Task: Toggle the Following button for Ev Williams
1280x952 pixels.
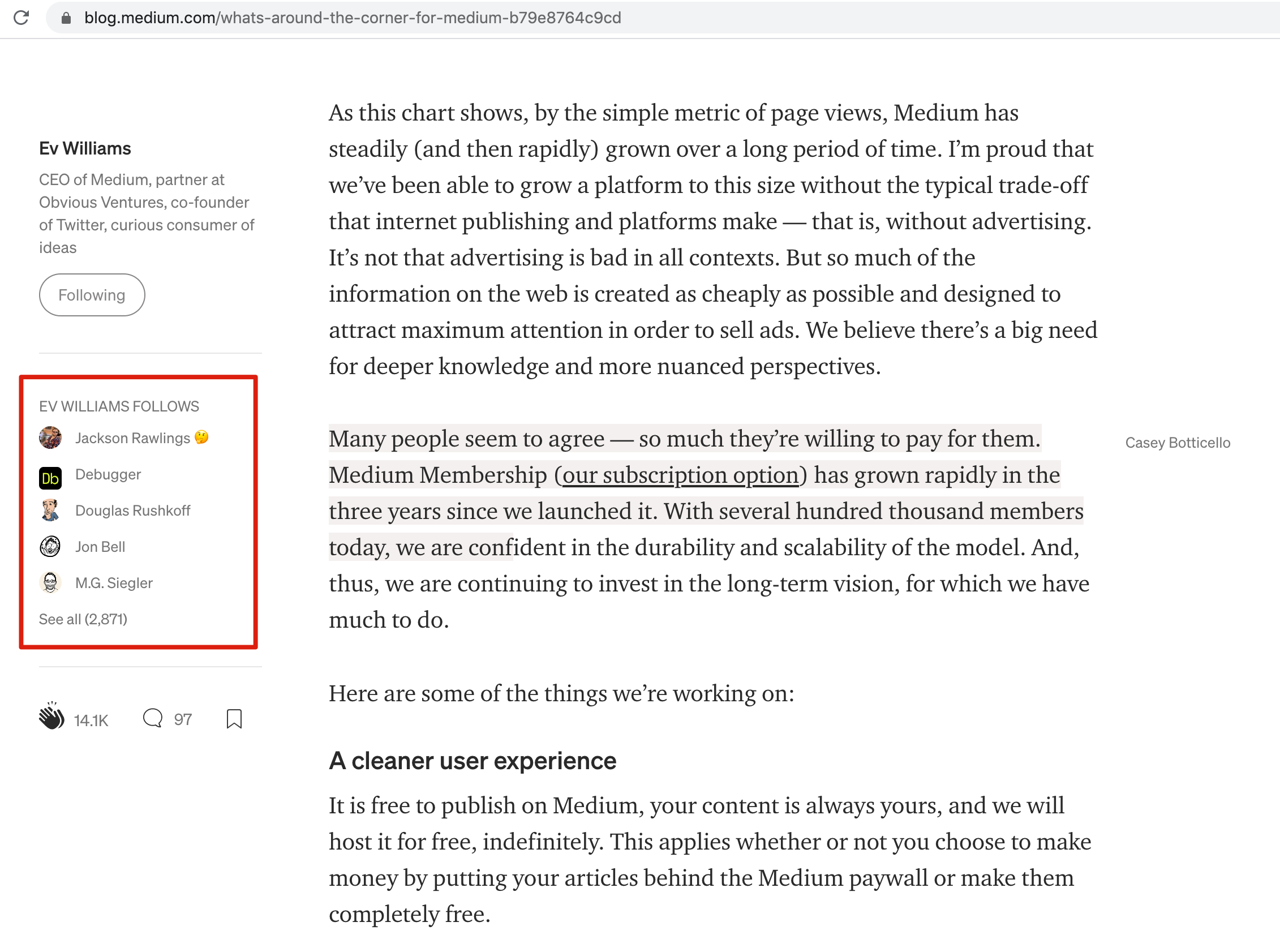Action: (x=92, y=295)
